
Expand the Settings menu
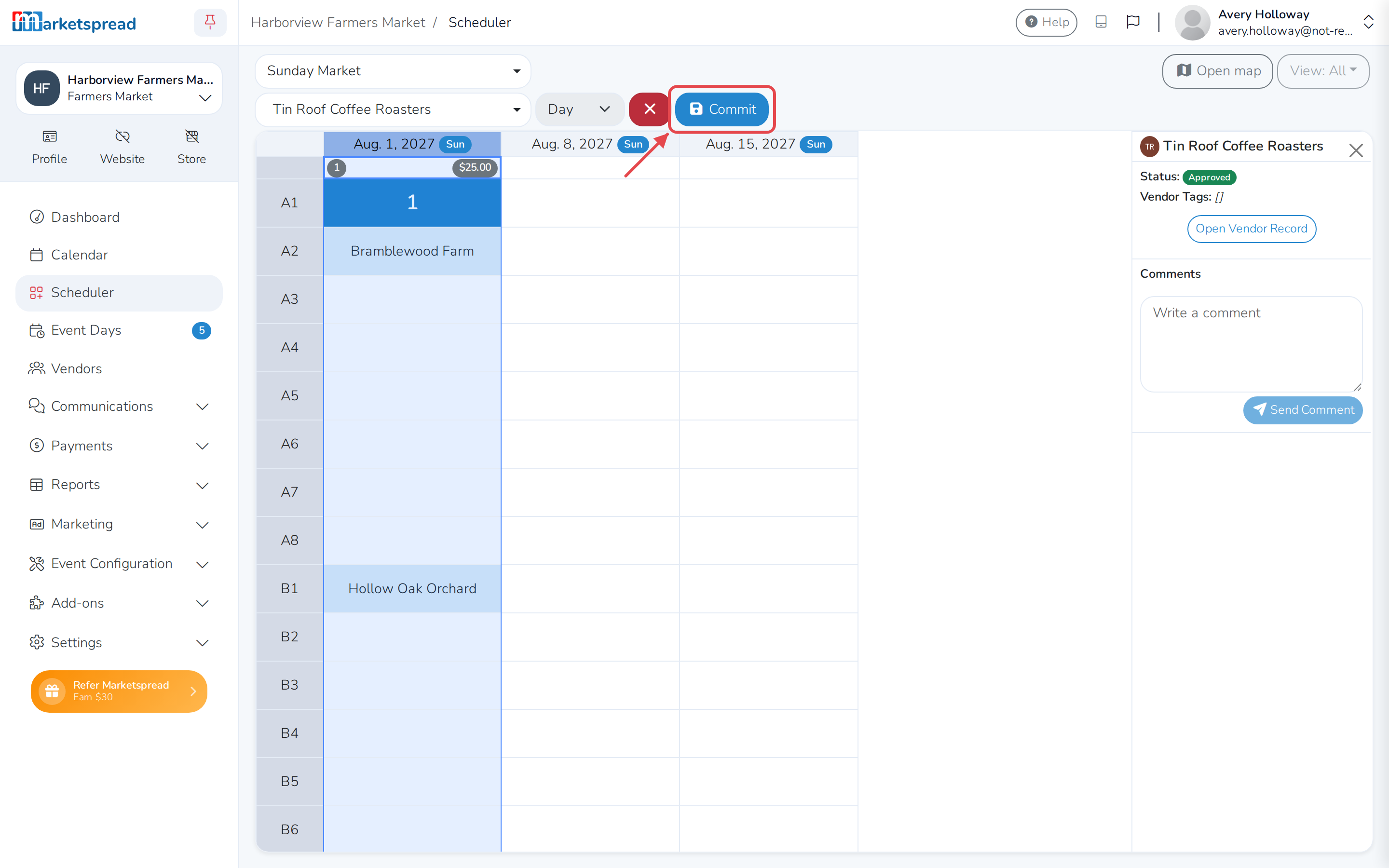coord(119,643)
